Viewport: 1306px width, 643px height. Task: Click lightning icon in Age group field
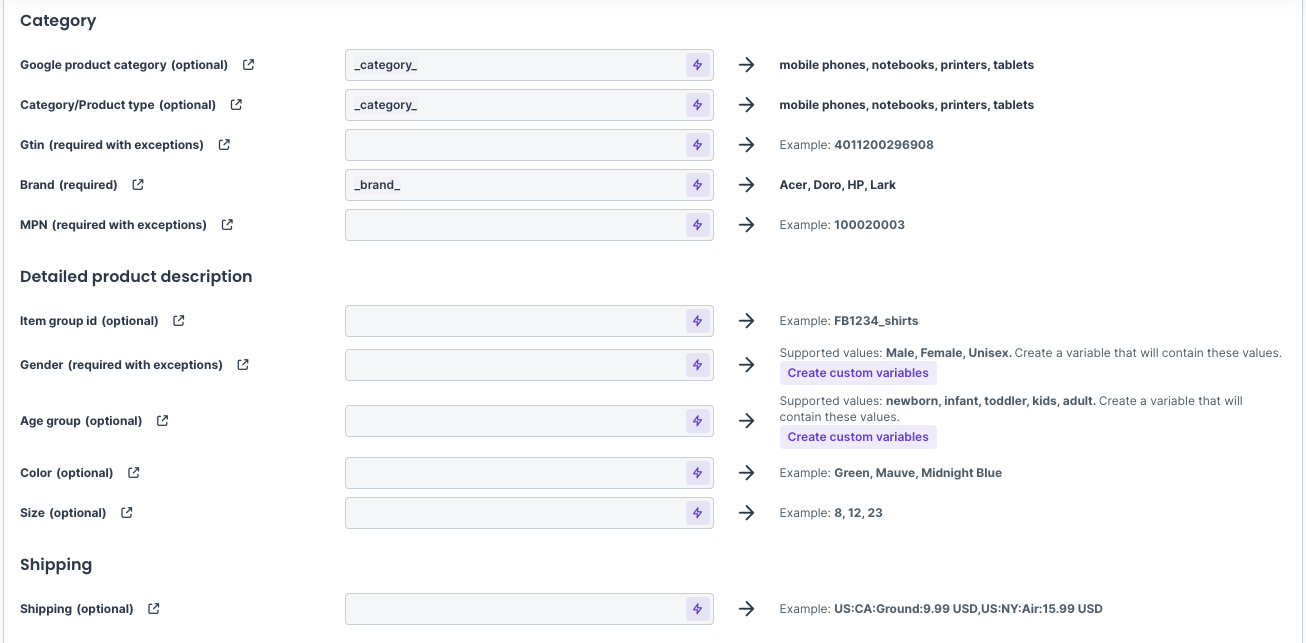697,421
